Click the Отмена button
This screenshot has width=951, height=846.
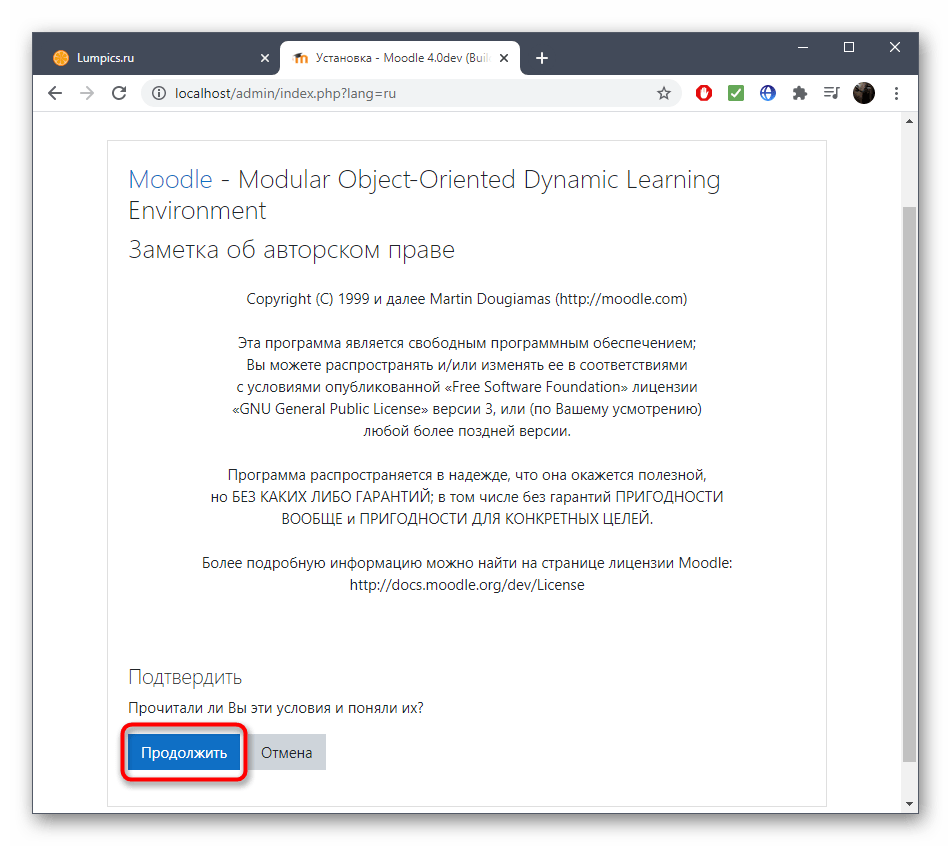click(x=286, y=753)
